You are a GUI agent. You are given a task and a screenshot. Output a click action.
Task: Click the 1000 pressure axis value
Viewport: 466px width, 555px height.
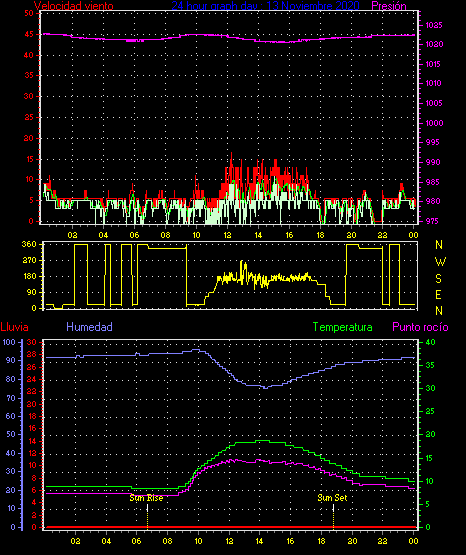(x=434, y=123)
